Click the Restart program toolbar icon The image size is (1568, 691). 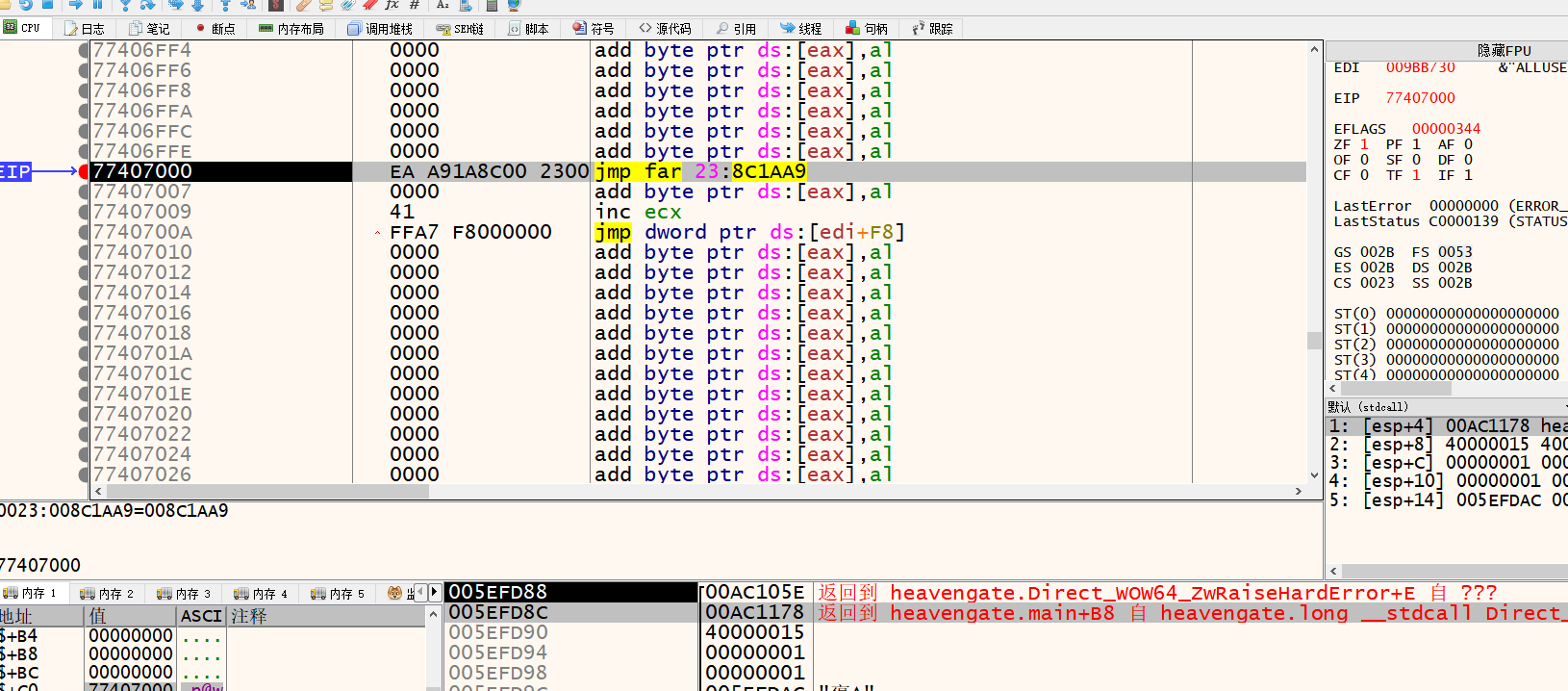[x=26, y=5]
